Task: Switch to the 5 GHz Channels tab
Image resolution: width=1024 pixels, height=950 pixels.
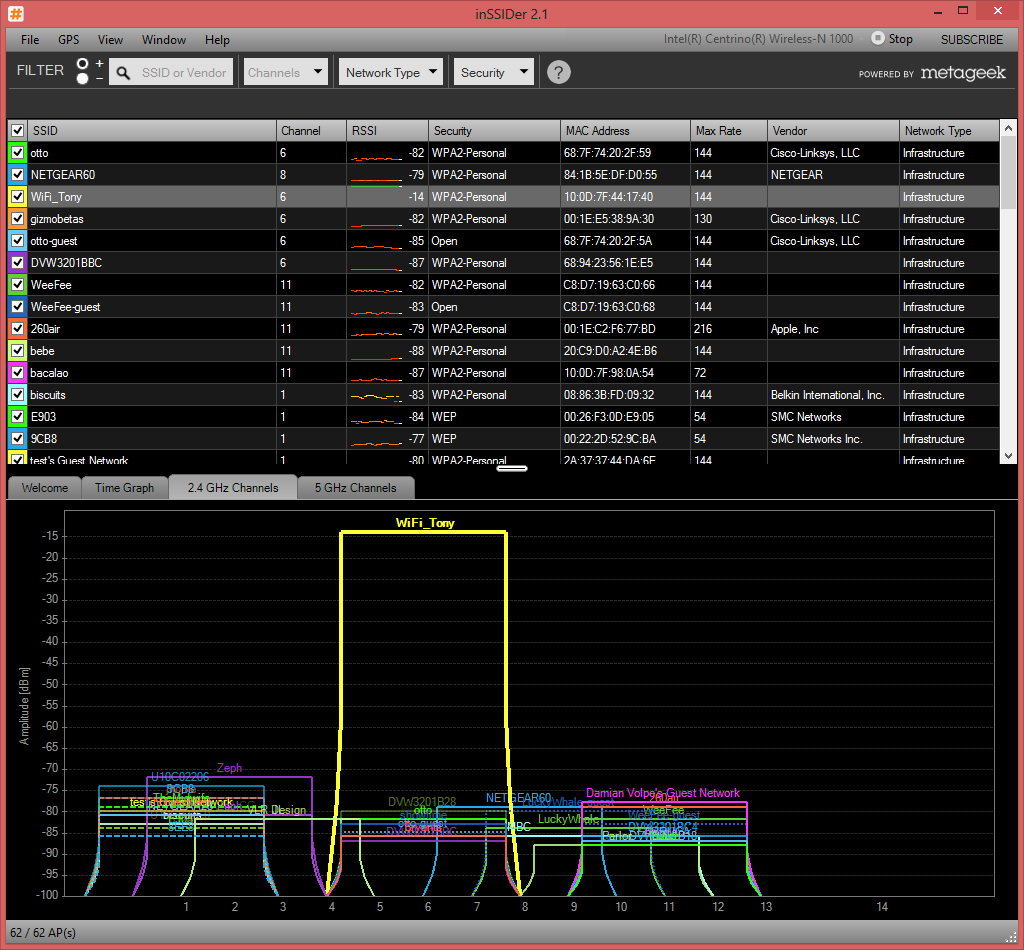Action: [x=355, y=488]
